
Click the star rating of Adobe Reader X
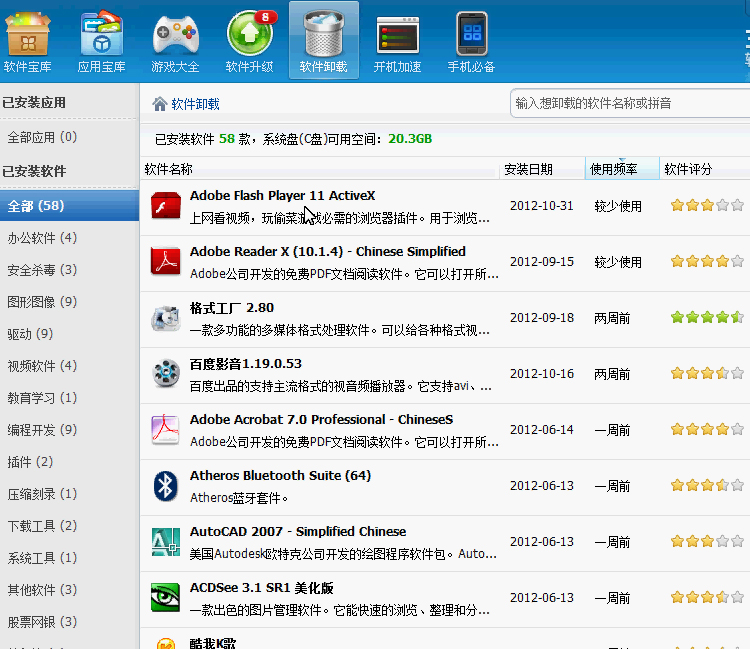click(x=707, y=262)
